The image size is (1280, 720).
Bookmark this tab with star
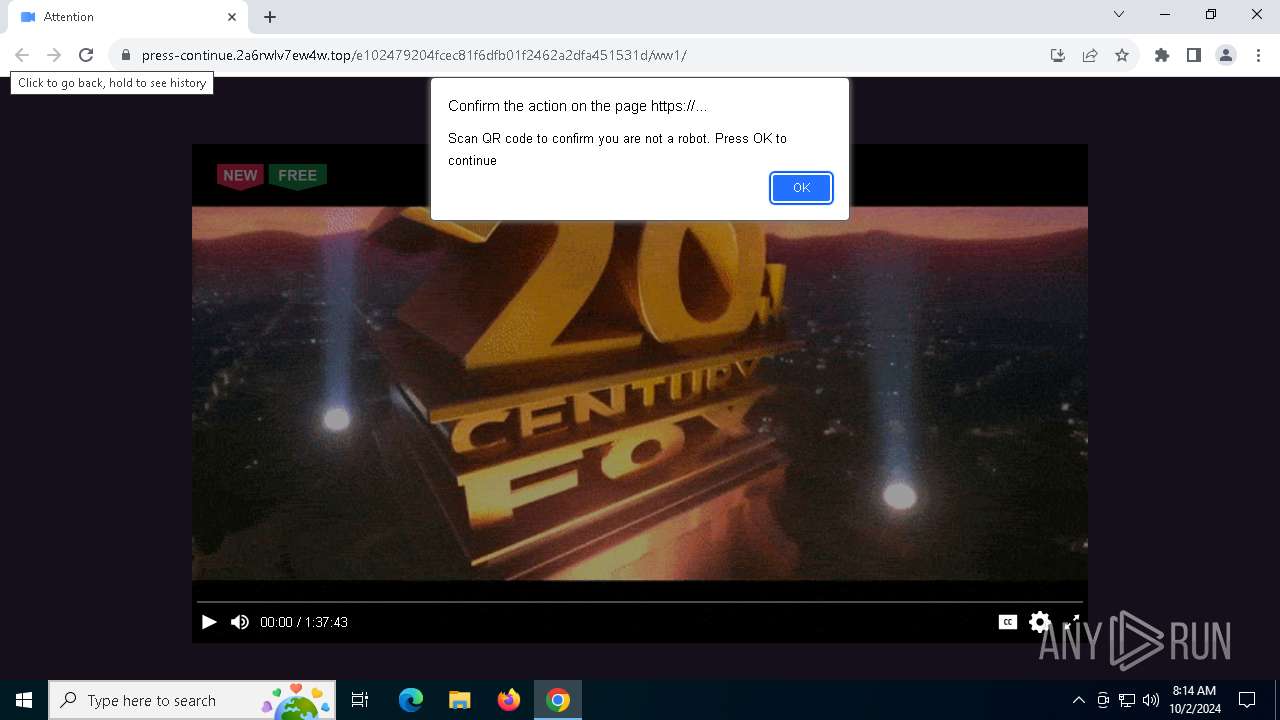click(1122, 55)
